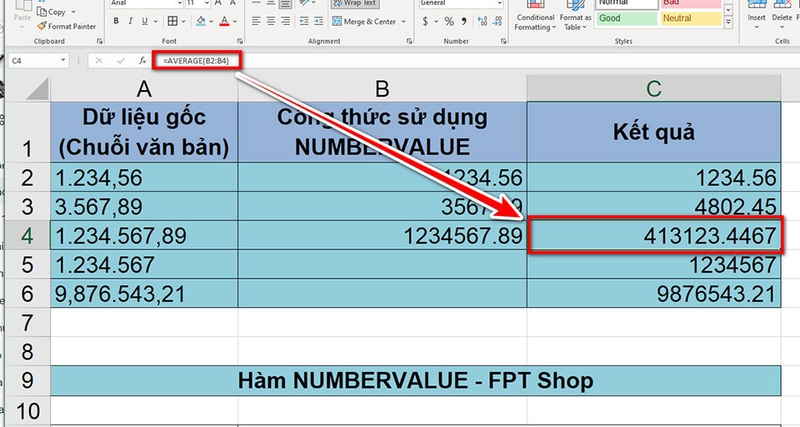Select cell B4 with 1234567.89
This screenshot has height=427, width=800.
[x=382, y=235]
